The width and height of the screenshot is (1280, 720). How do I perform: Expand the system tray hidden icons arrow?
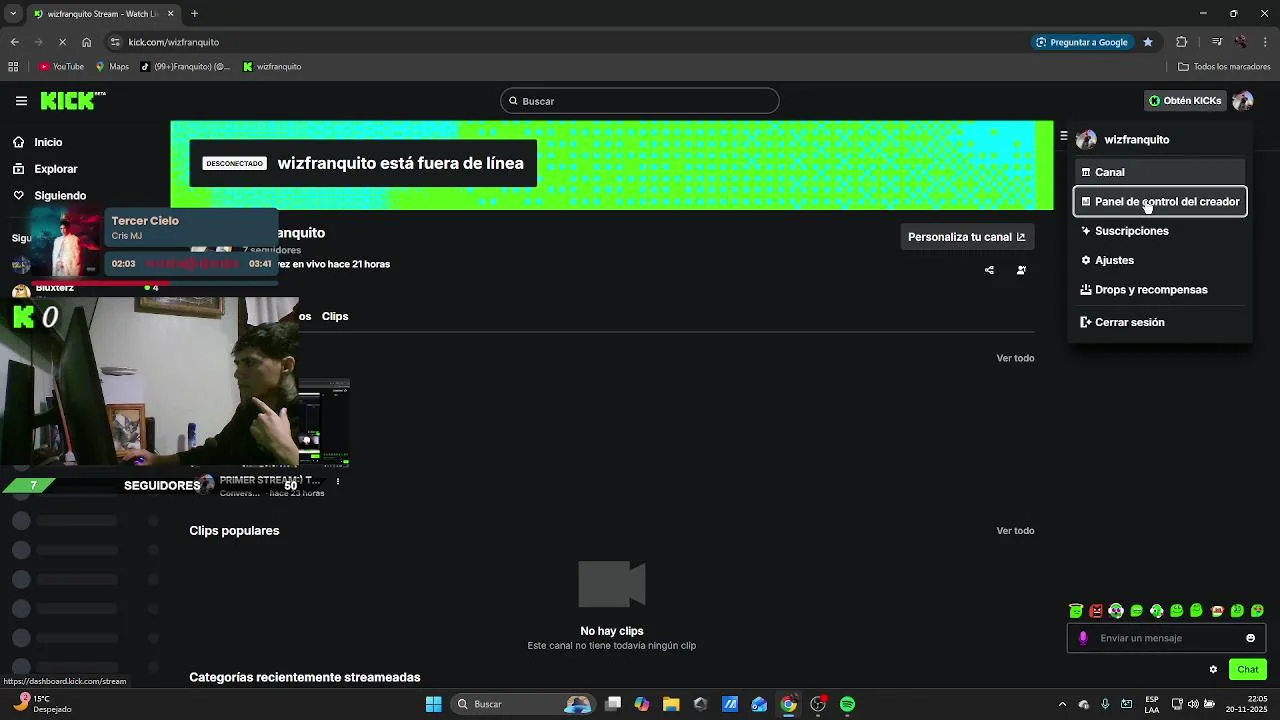[1062, 704]
